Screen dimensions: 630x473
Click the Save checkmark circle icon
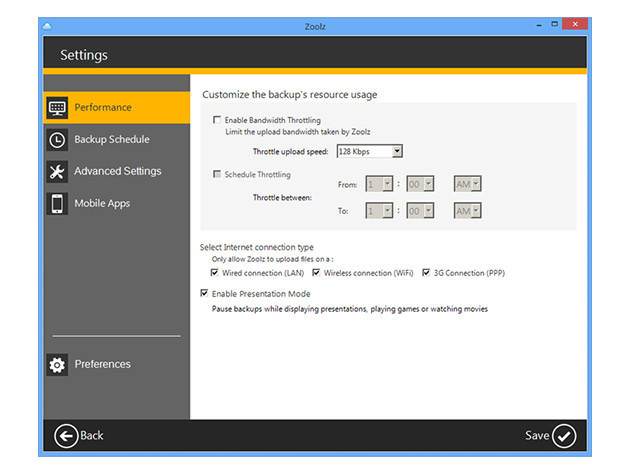coord(564,435)
